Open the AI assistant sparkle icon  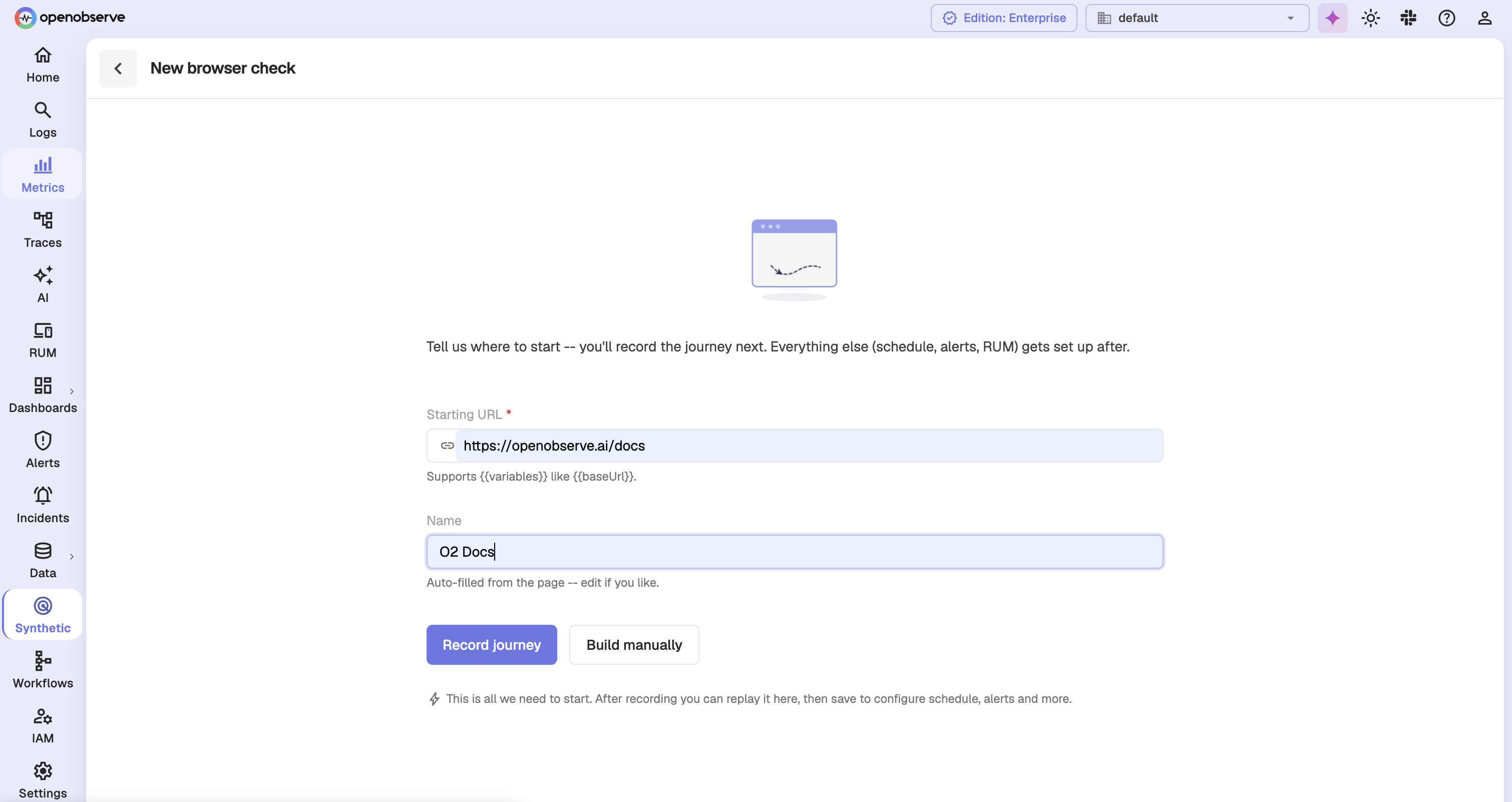[x=1332, y=18]
